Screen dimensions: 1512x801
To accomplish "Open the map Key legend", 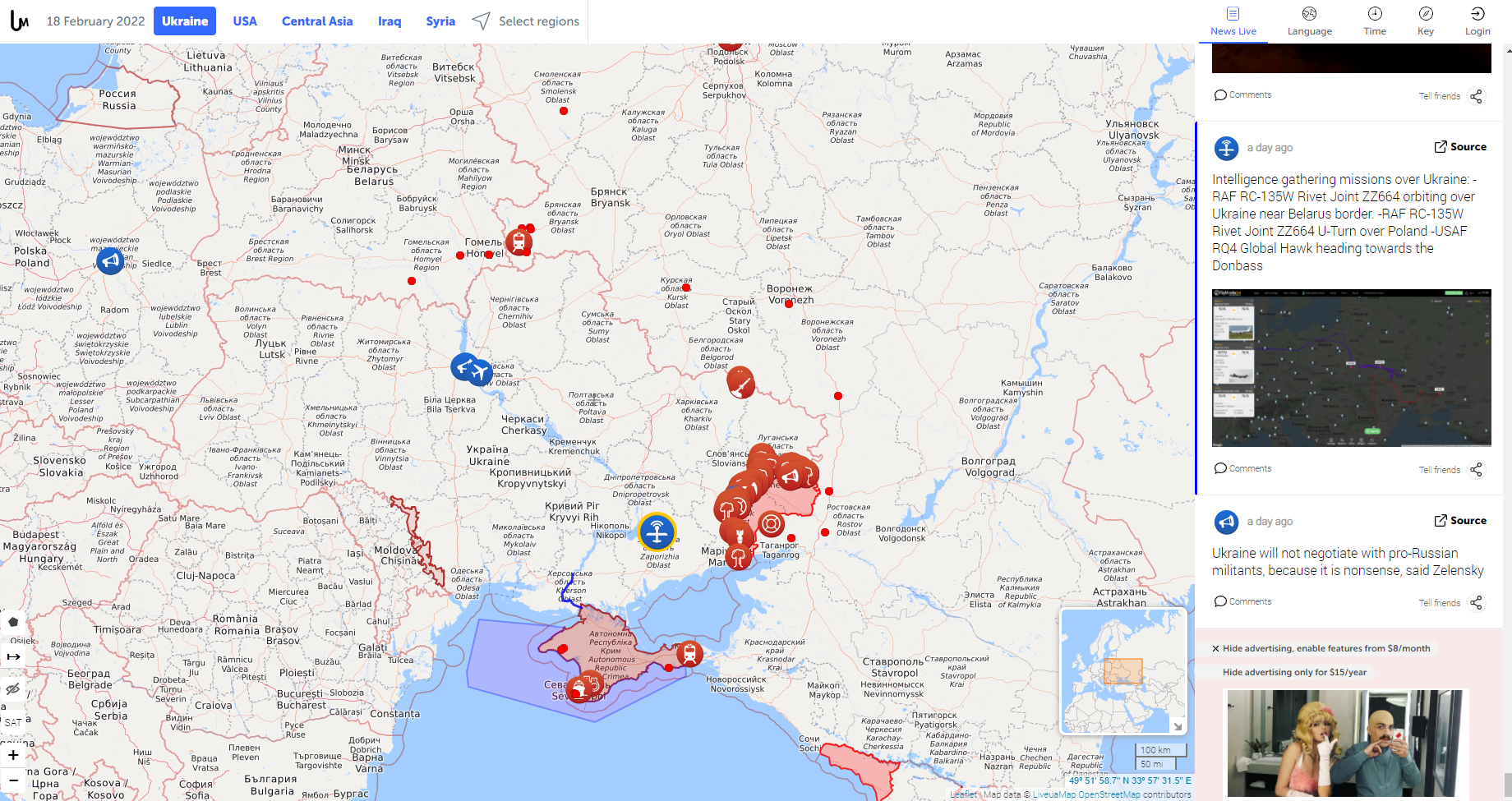I will [1426, 21].
